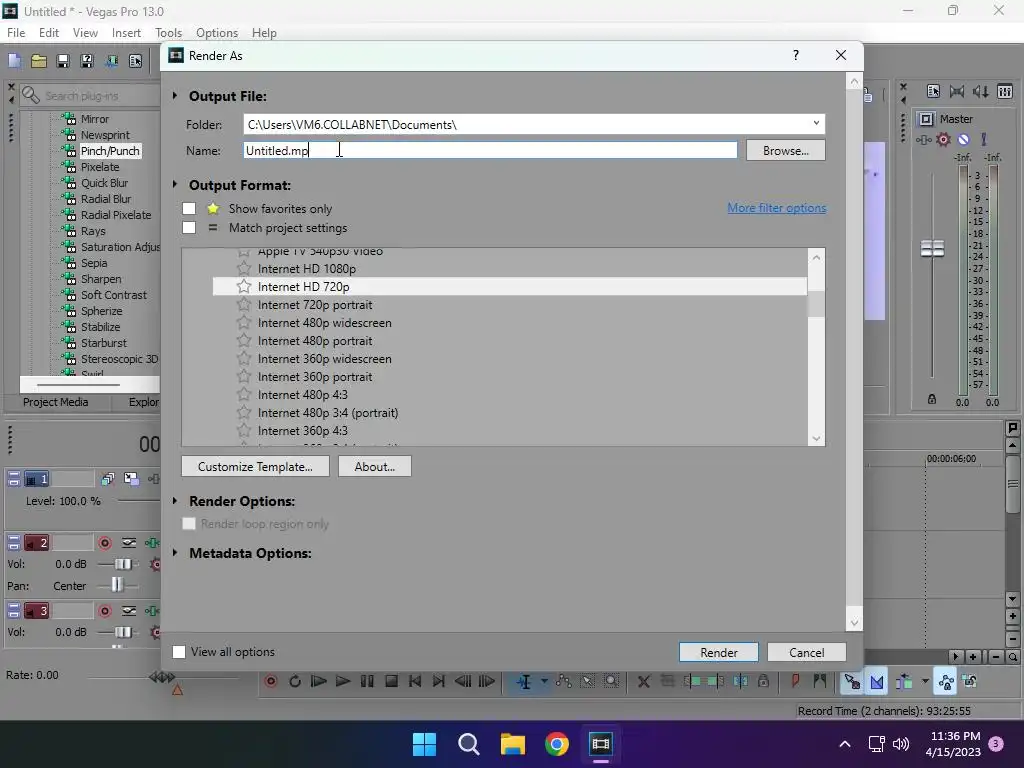Click the Save disk icon in toolbar
The width and height of the screenshot is (1024, 768).
click(63, 61)
